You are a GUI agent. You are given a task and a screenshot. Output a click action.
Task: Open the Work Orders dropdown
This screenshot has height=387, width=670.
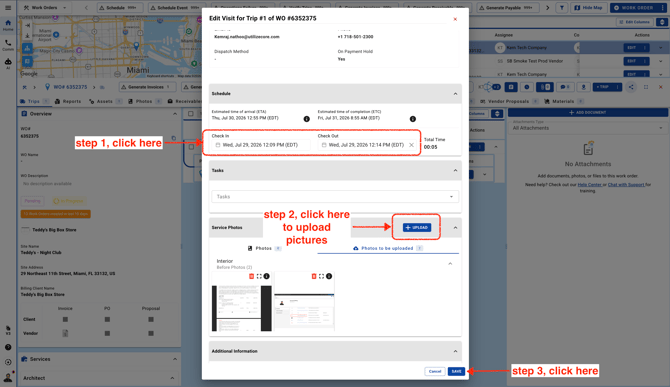tap(44, 8)
